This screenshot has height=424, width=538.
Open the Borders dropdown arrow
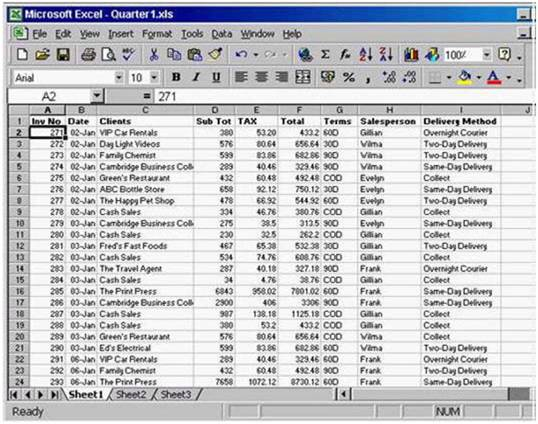(x=449, y=78)
